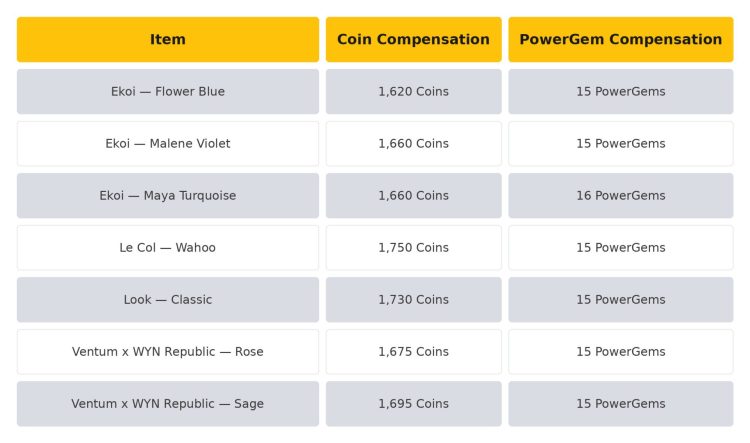
Task: Click the 1,675 Coins cell
Action: (414, 352)
